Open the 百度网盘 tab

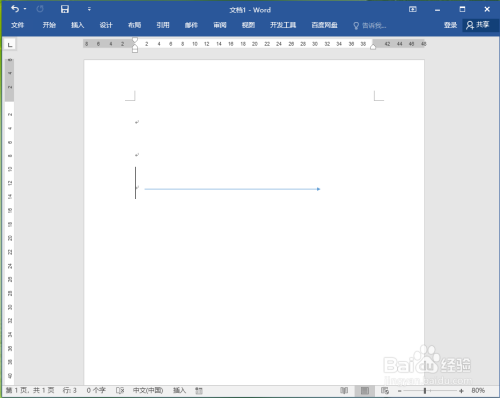click(324, 25)
